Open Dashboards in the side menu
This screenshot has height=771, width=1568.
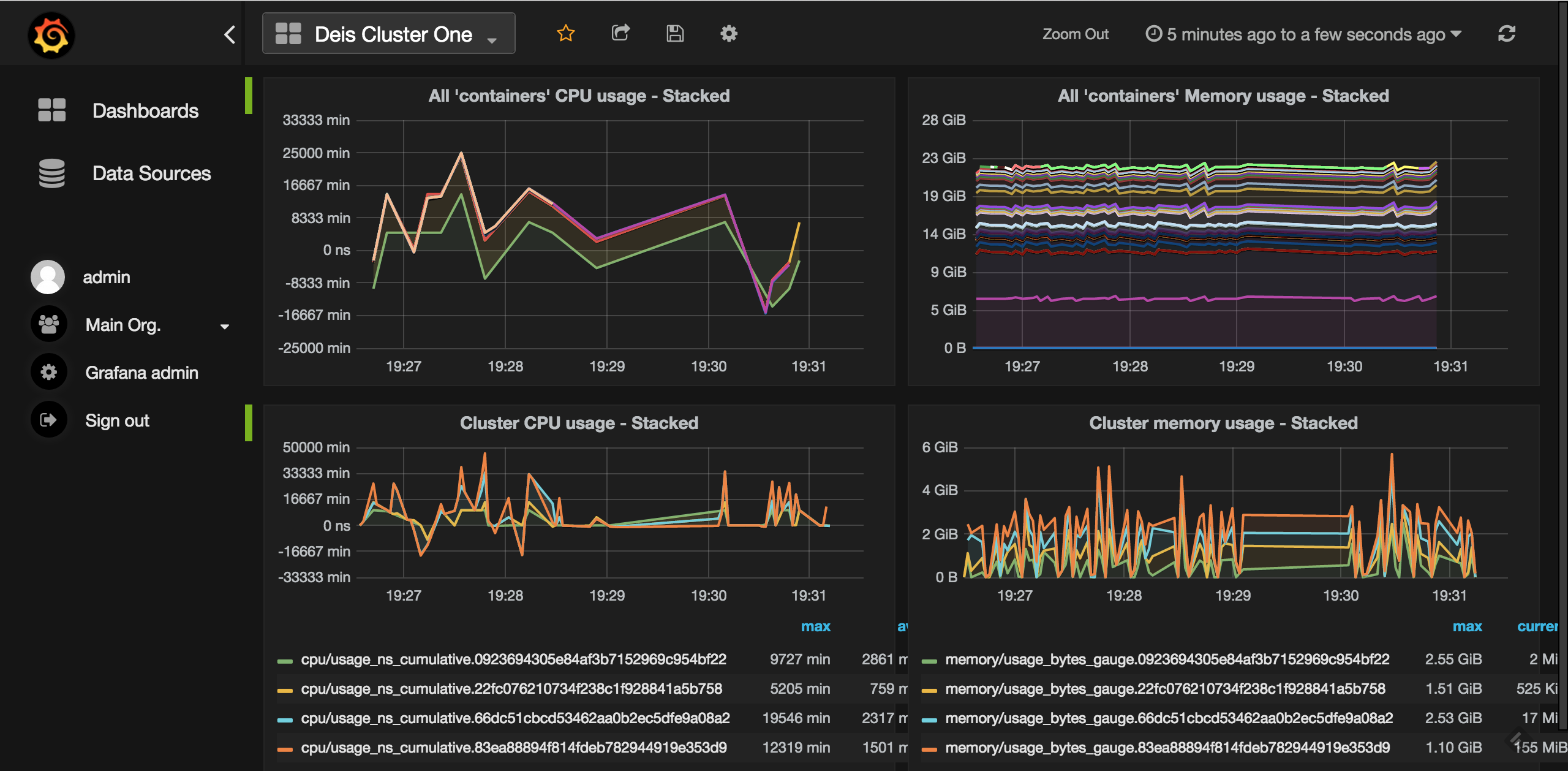pos(145,111)
